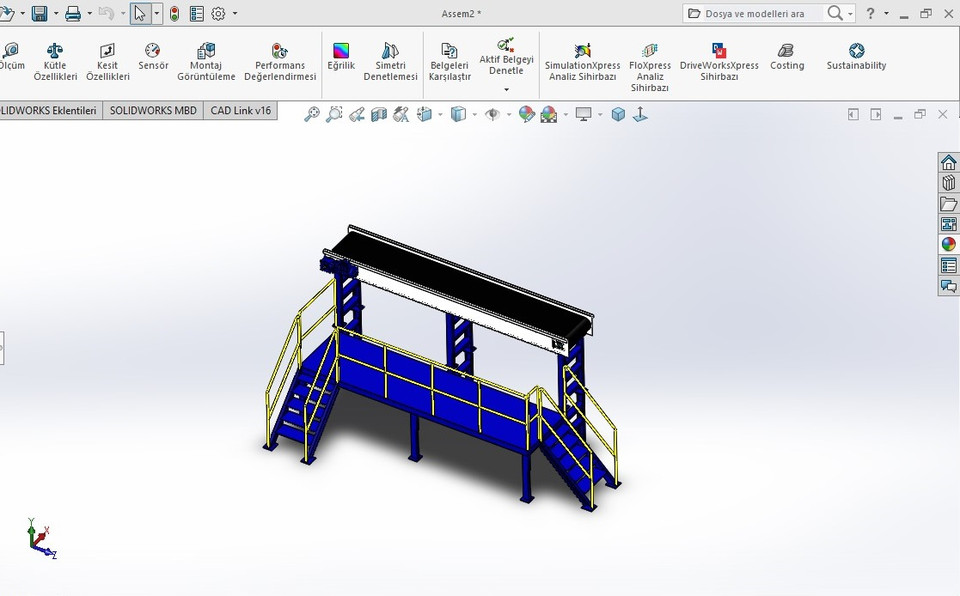Click Zoom to Fit in view toolbar
The width and height of the screenshot is (960, 596).
(x=312, y=114)
